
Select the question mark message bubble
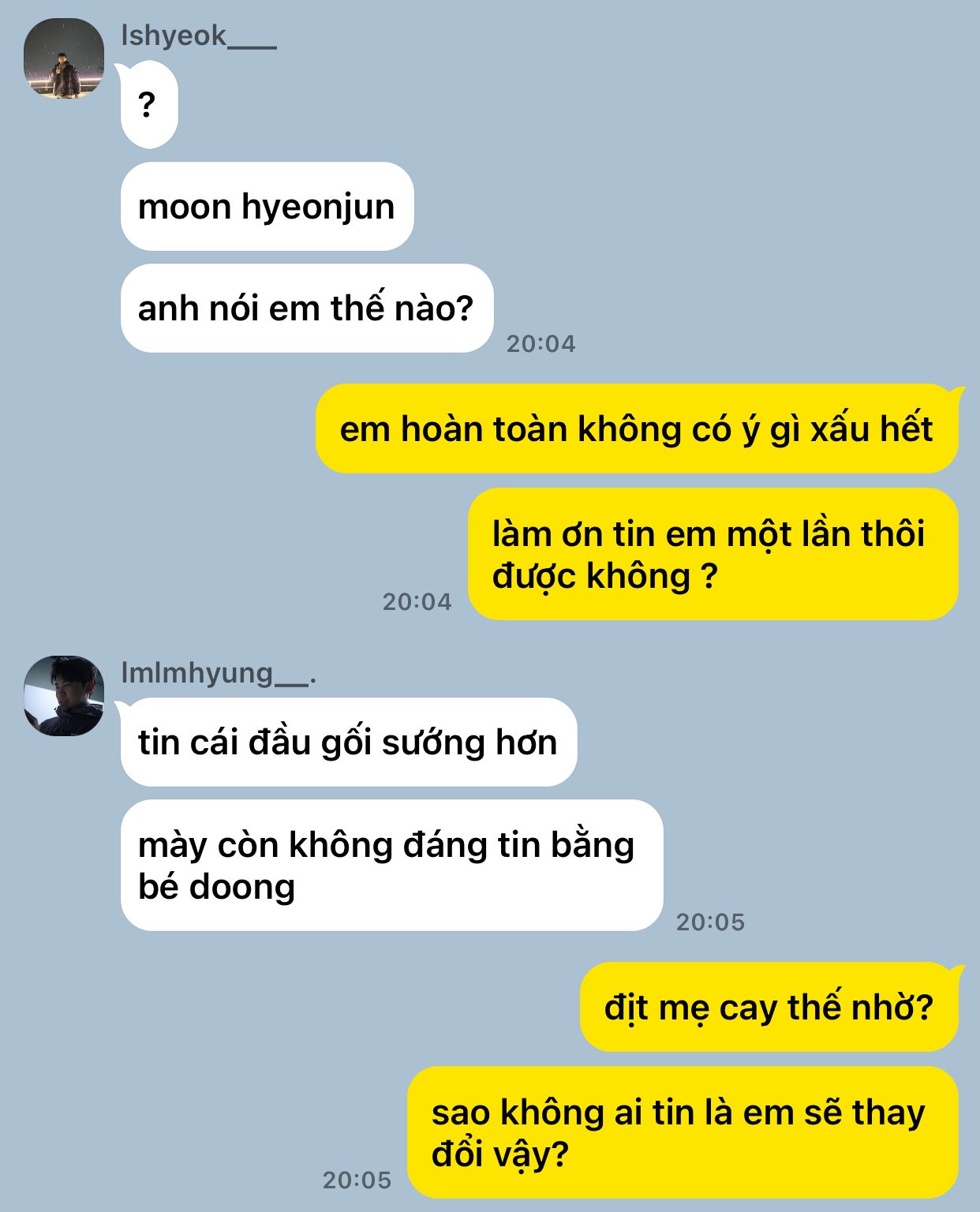click(149, 104)
